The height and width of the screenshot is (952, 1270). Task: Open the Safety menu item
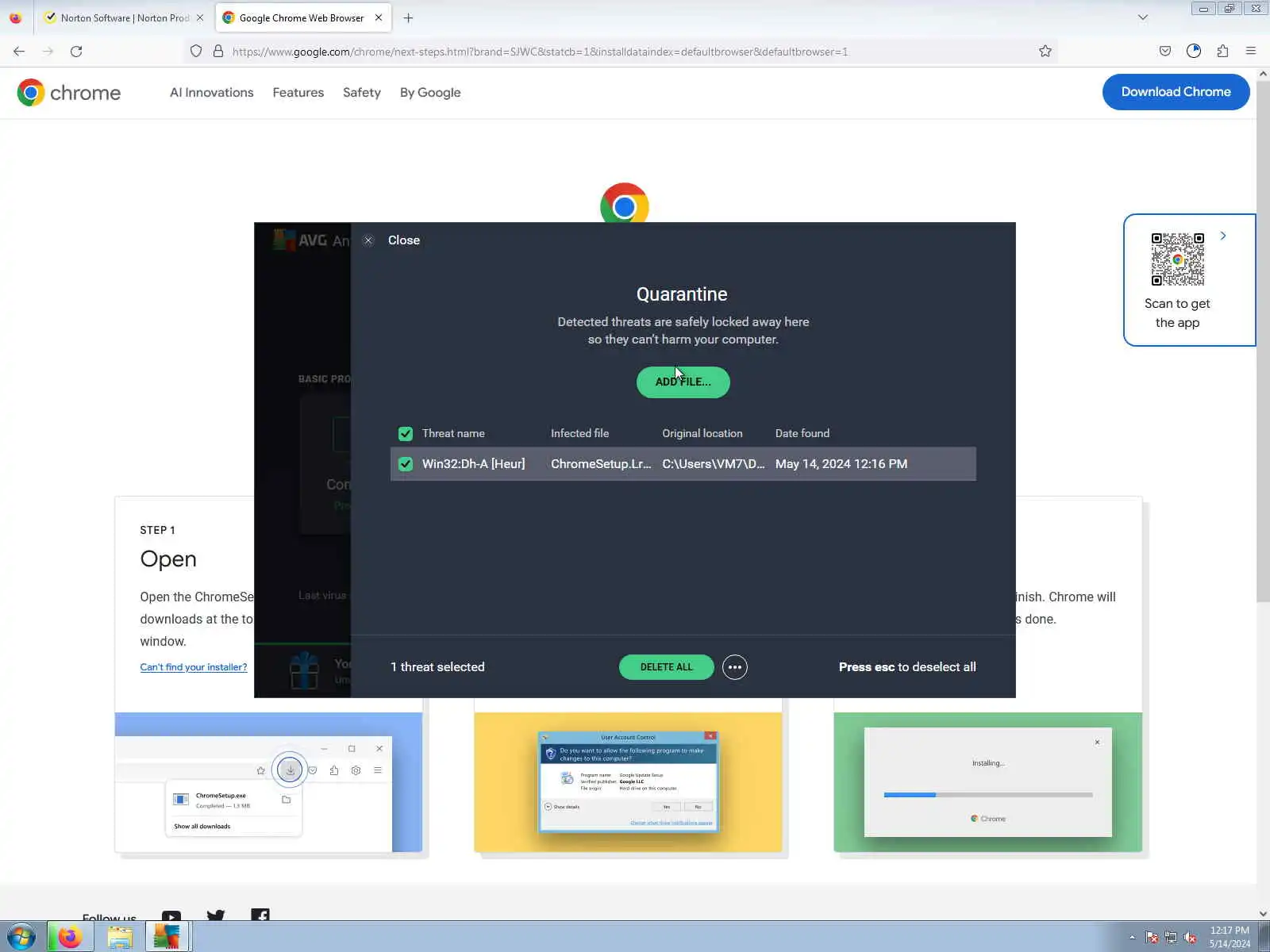pos(362,93)
